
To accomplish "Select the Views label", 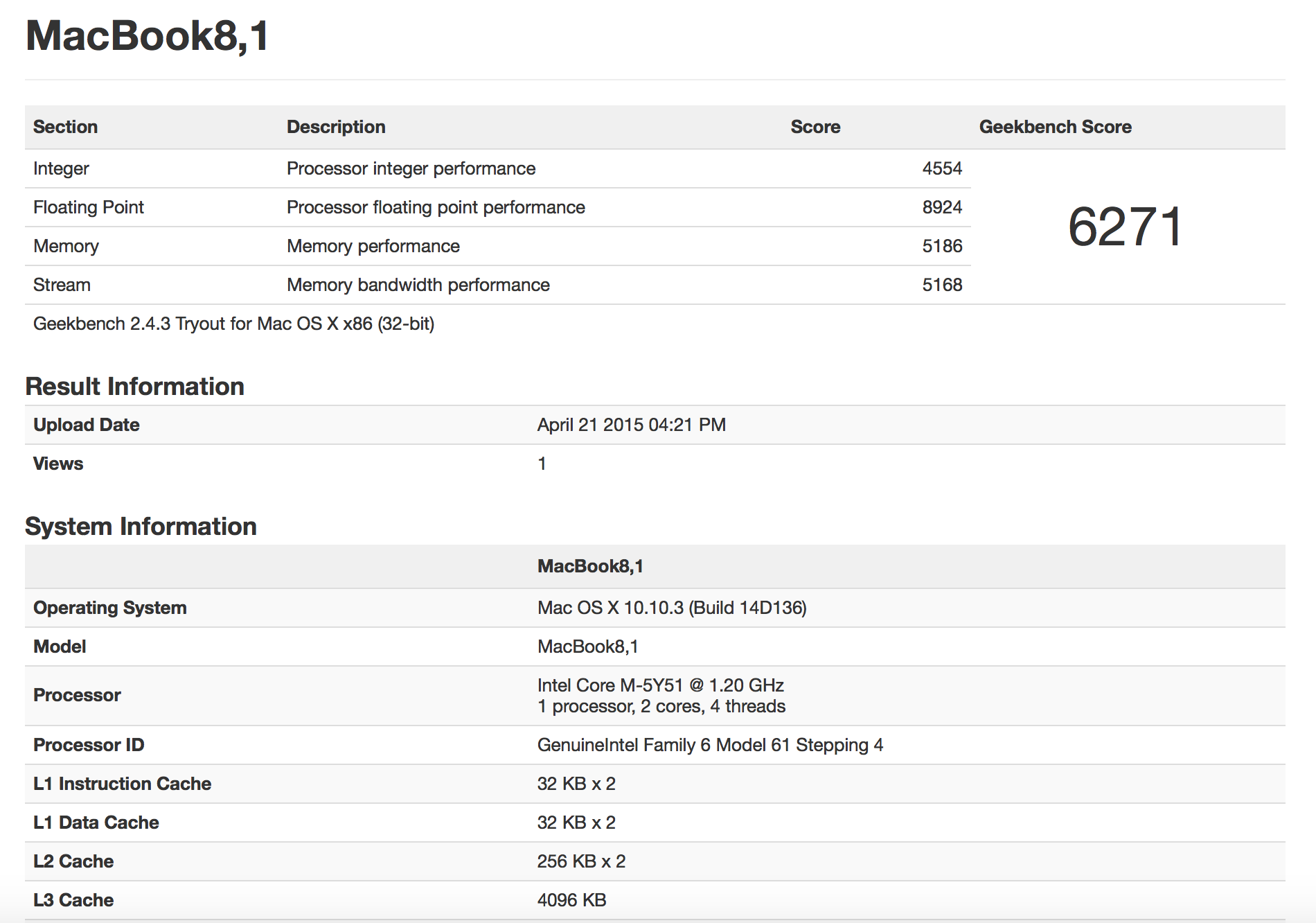I will [58, 464].
